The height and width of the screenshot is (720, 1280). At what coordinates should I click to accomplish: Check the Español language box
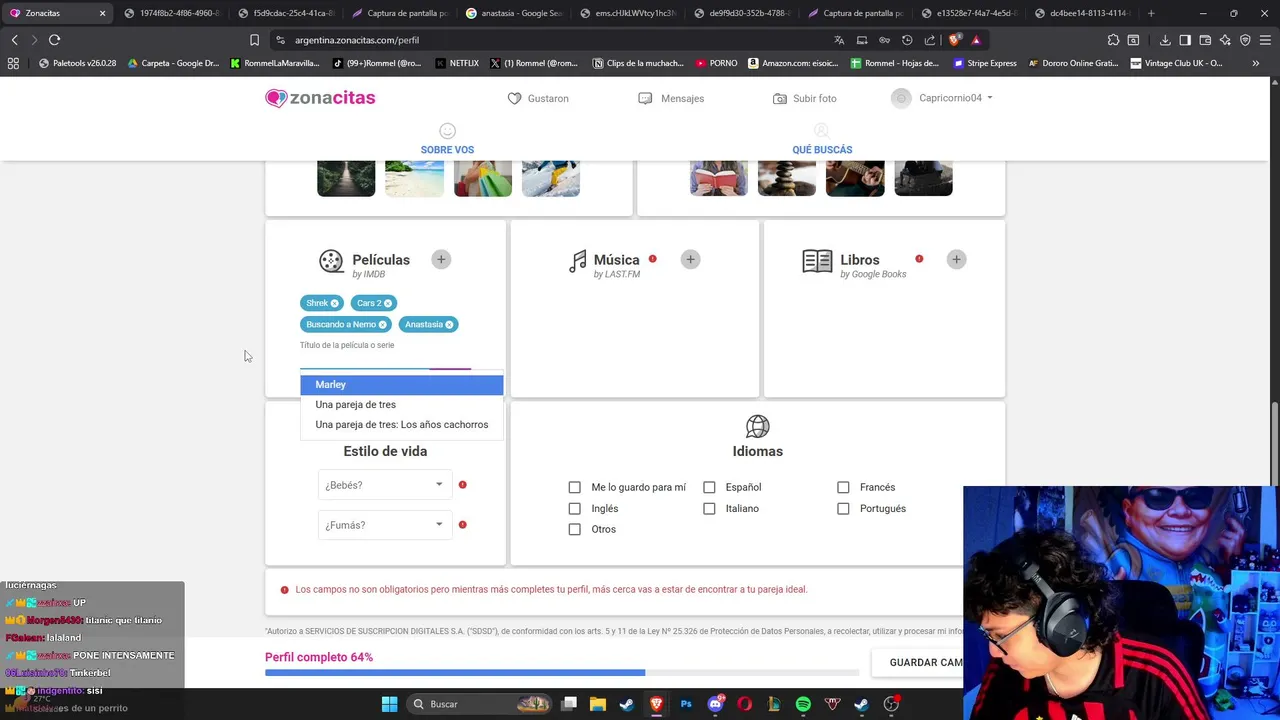click(709, 487)
